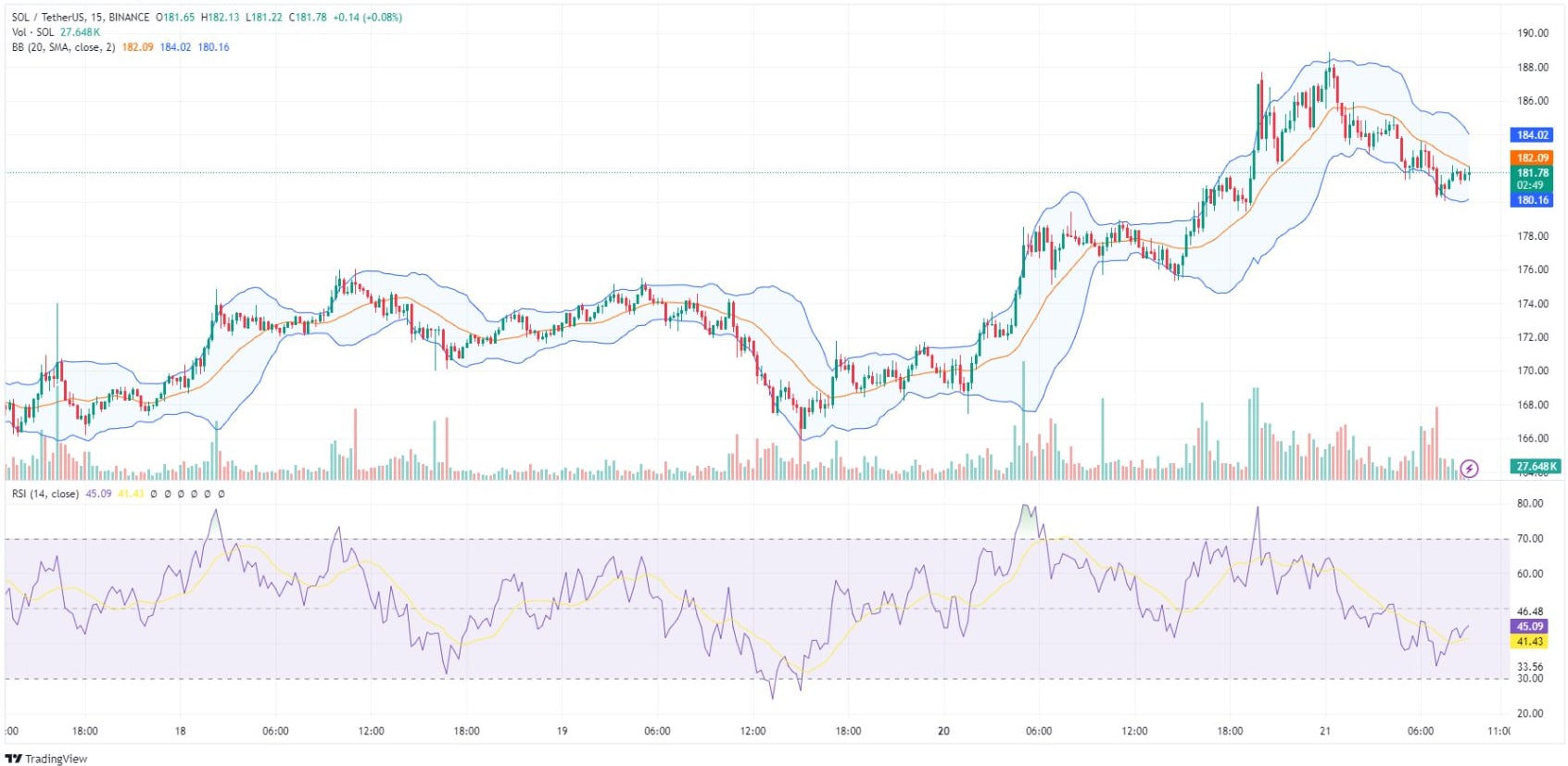Select the BB (20, SMA, close, 2) legend
This screenshot has height=766, width=1568.
[64, 47]
